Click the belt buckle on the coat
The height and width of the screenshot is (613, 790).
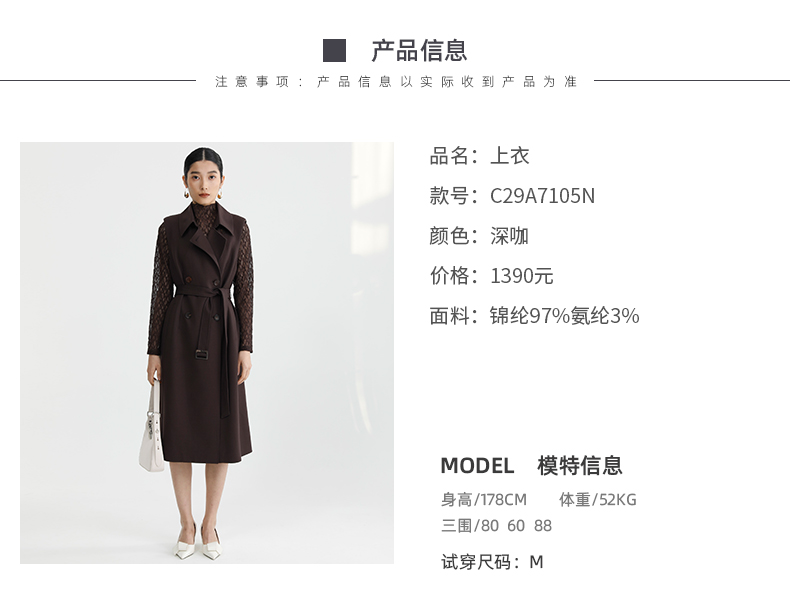[202, 355]
